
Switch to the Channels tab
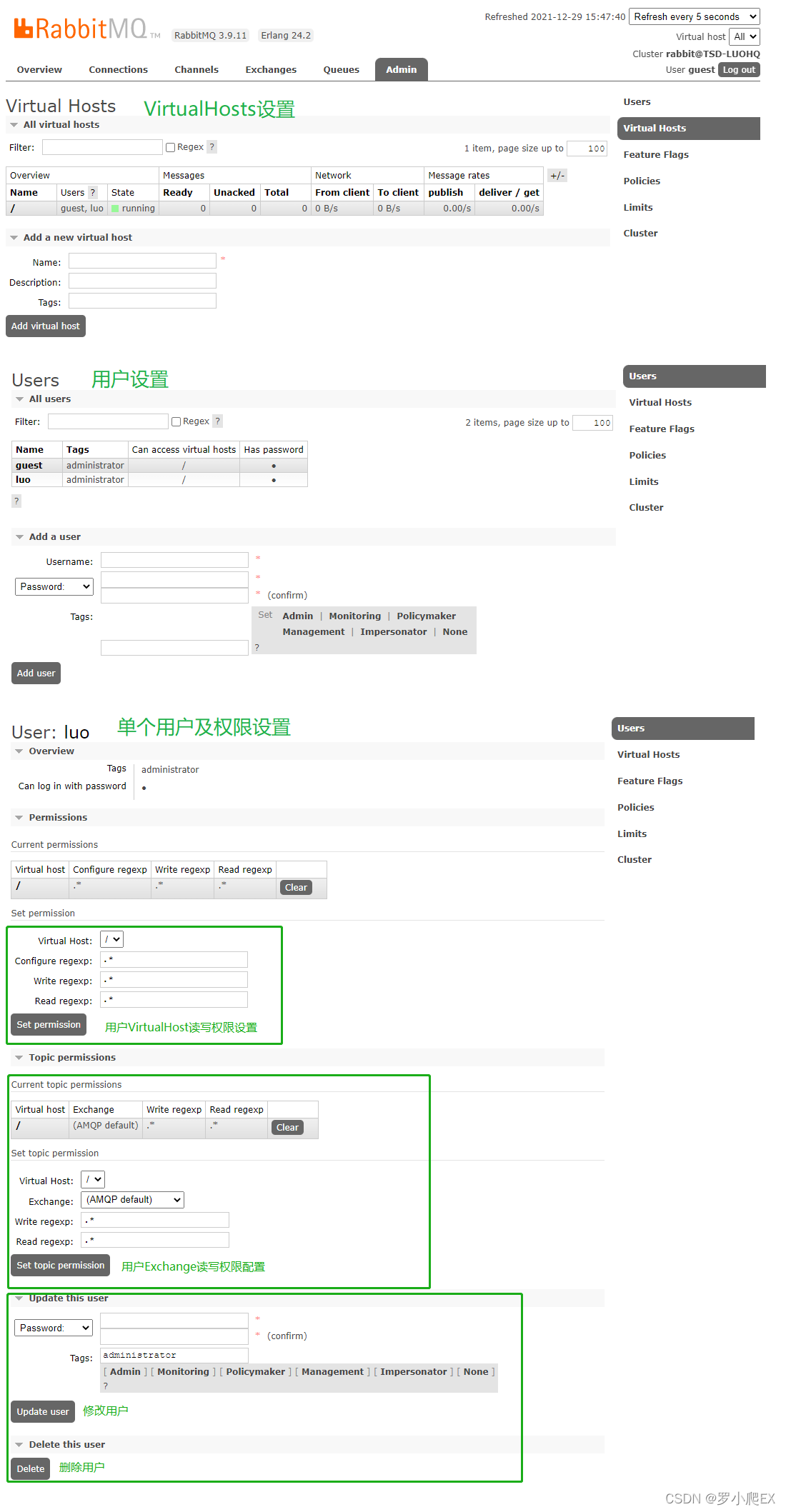pos(196,70)
